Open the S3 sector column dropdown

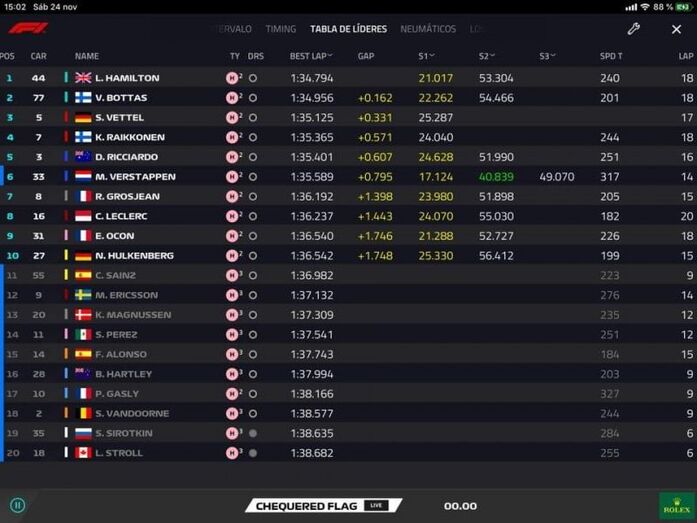(x=548, y=56)
